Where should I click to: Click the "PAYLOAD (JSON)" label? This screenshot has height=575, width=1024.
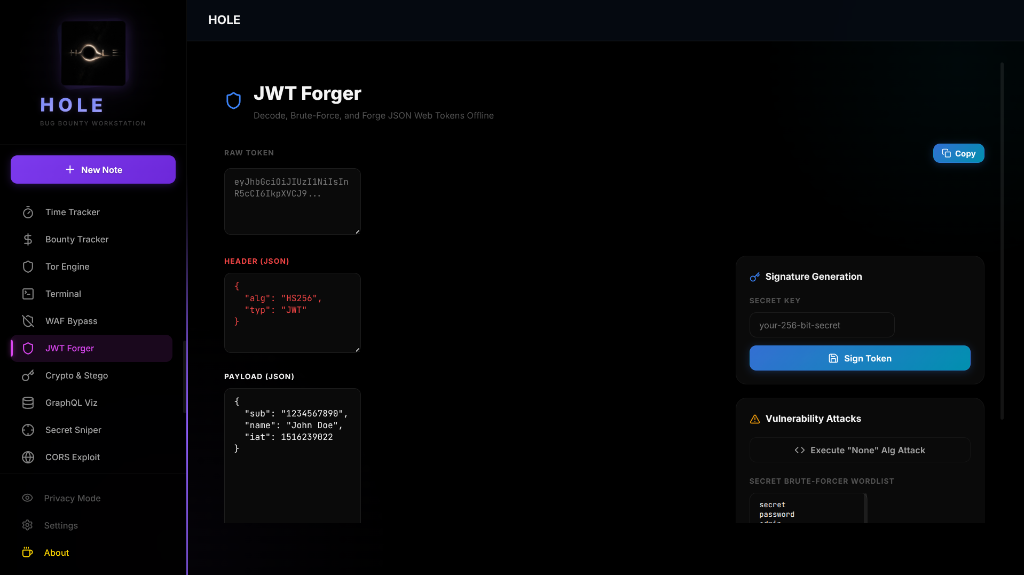coord(259,376)
